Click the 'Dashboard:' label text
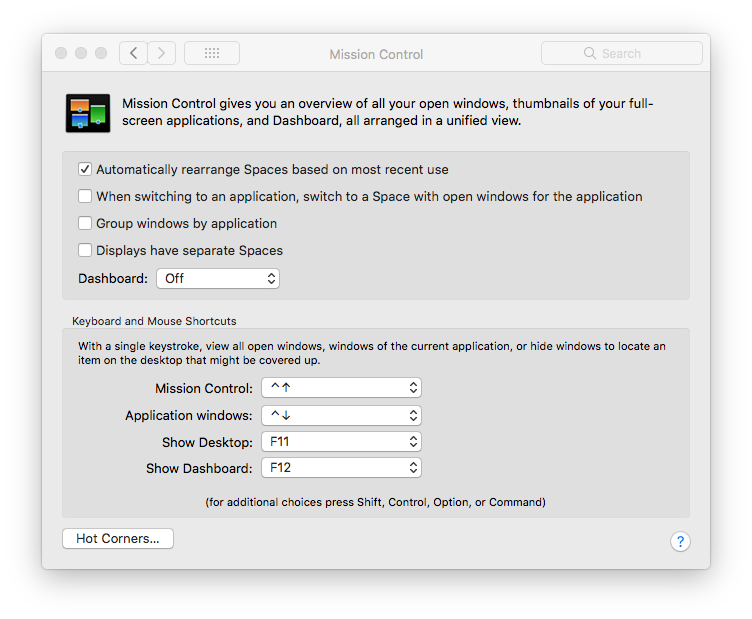 [x=113, y=279]
